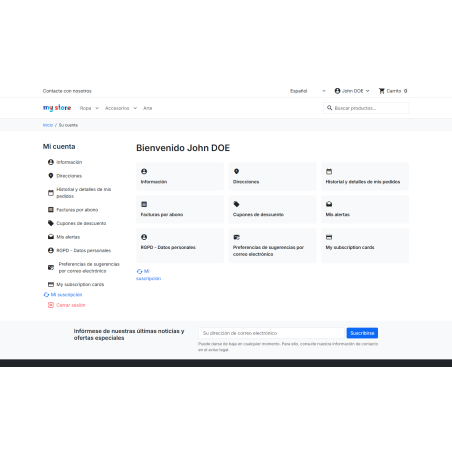Open Cupones de descuento card label
452x452 pixels.
coord(258,214)
